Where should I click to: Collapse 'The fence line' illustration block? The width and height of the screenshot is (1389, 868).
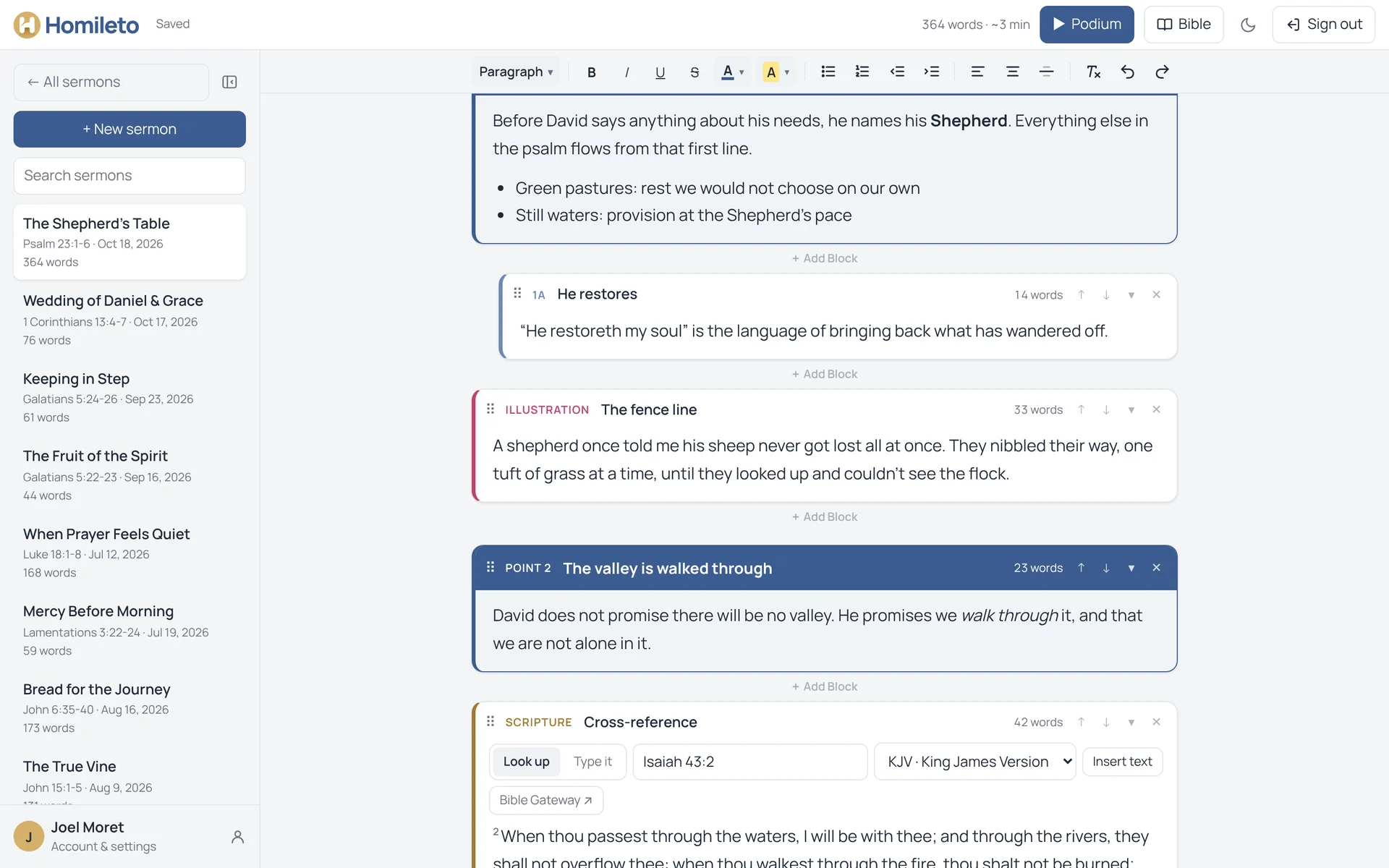point(1131,409)
